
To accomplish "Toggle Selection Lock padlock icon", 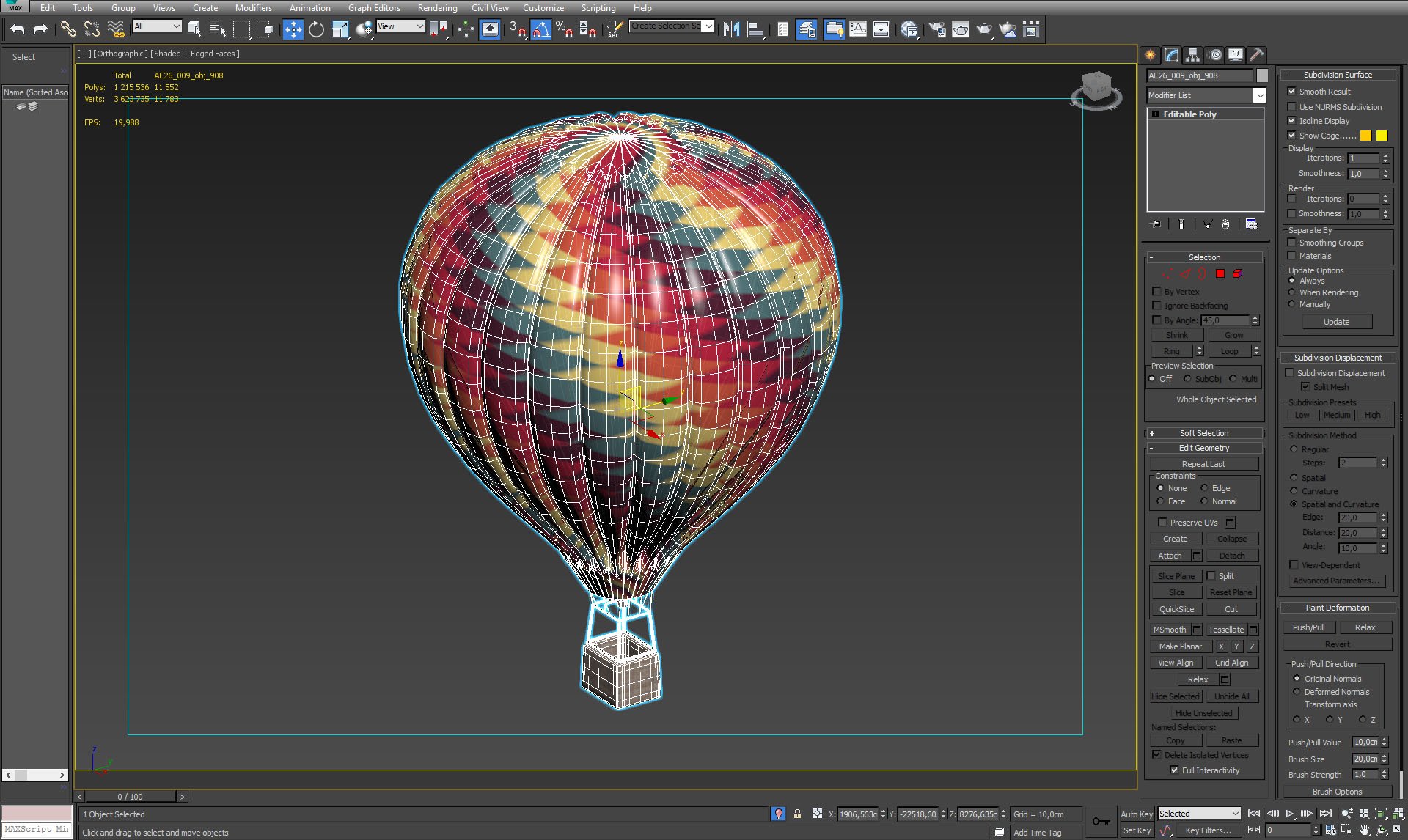I will (797, 814).
